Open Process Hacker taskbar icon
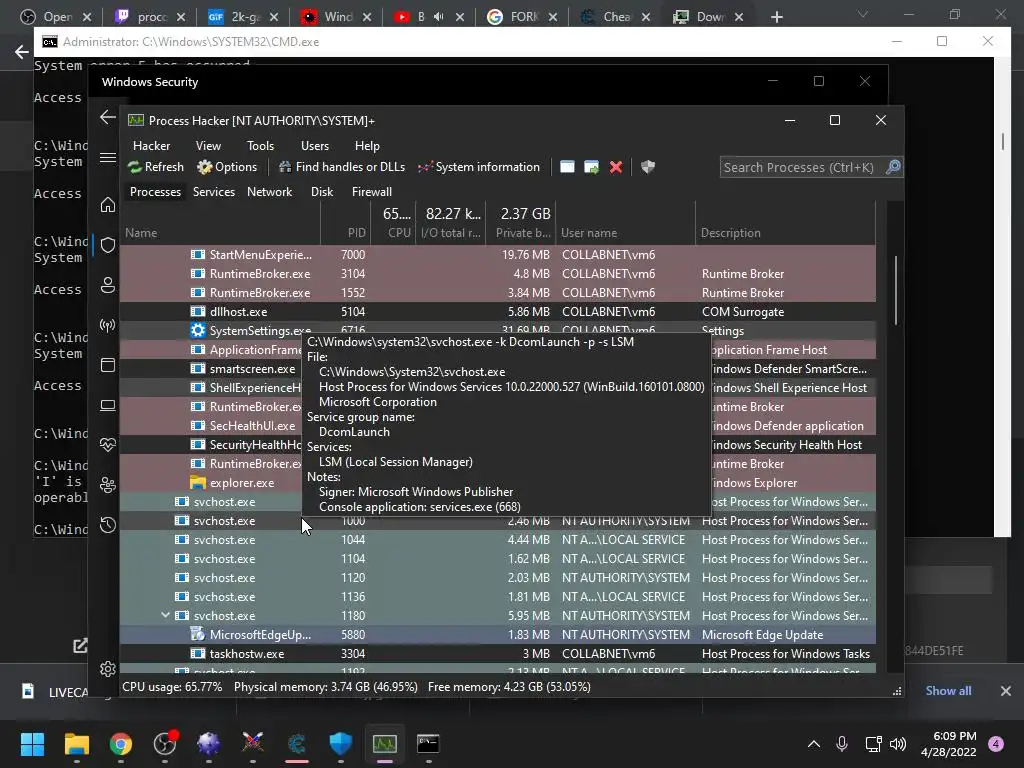 click(385, 744)
